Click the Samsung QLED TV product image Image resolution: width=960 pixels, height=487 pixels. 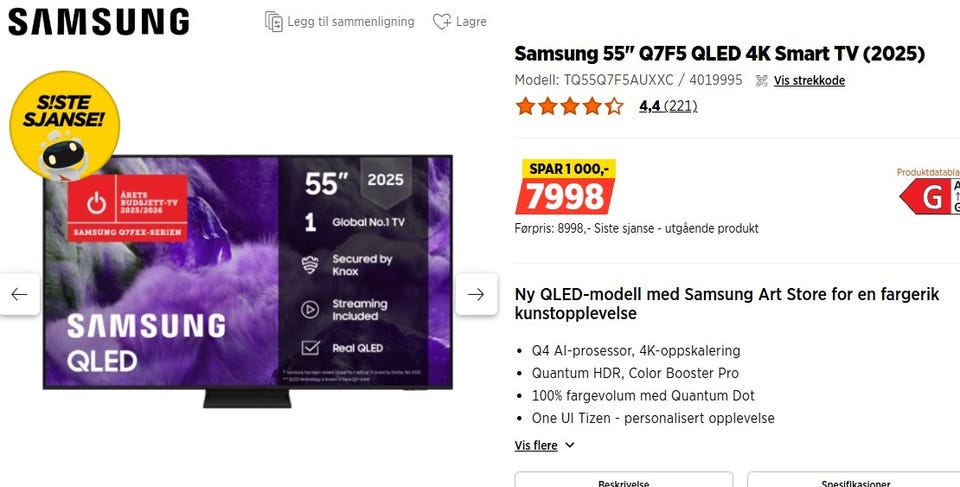click(x=248, y=281)
